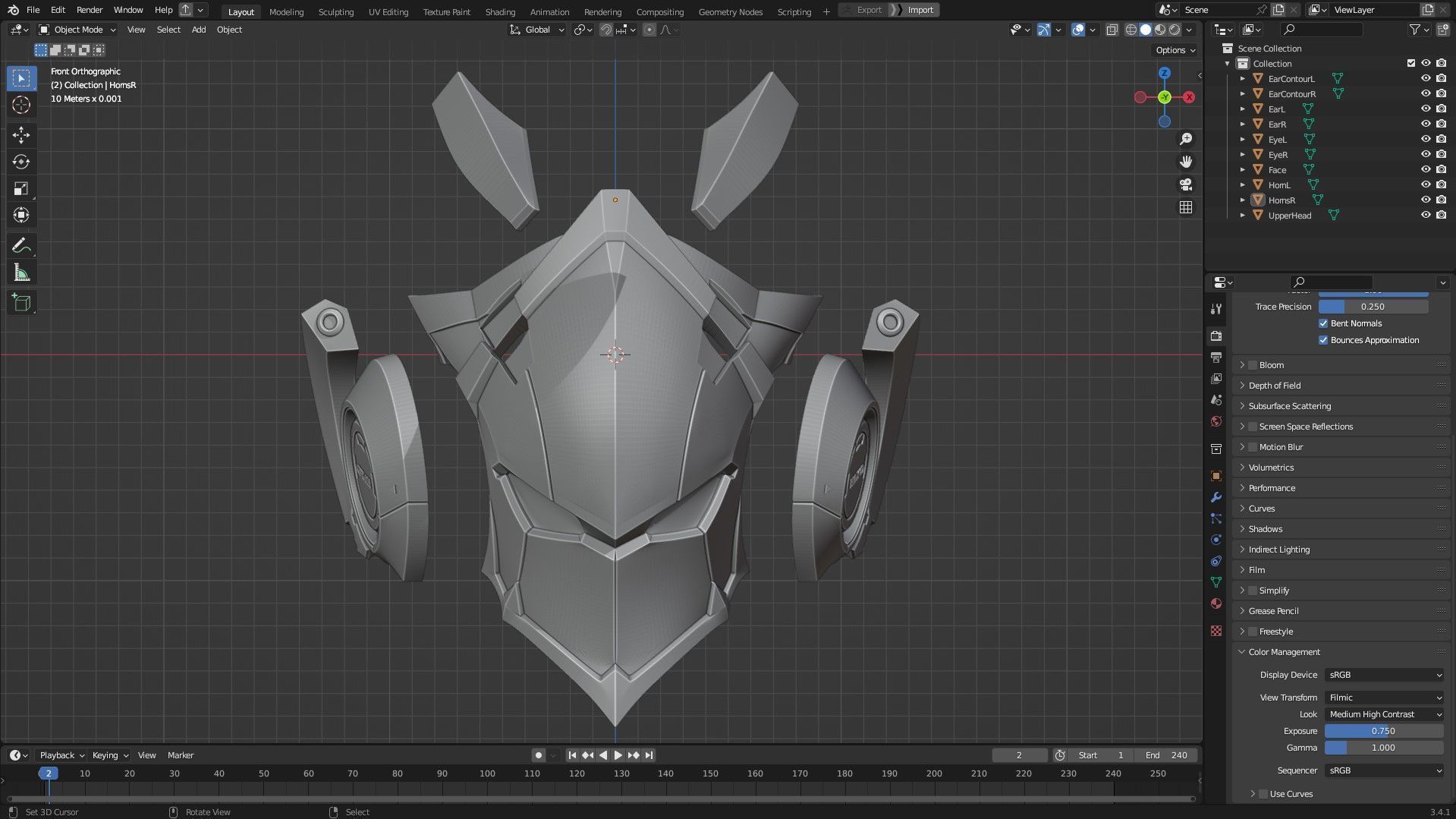Image resolution: width=1456 pixels, height=819 pixels.
Task: Select the Scale tool
Action: (x=21, y=188)
